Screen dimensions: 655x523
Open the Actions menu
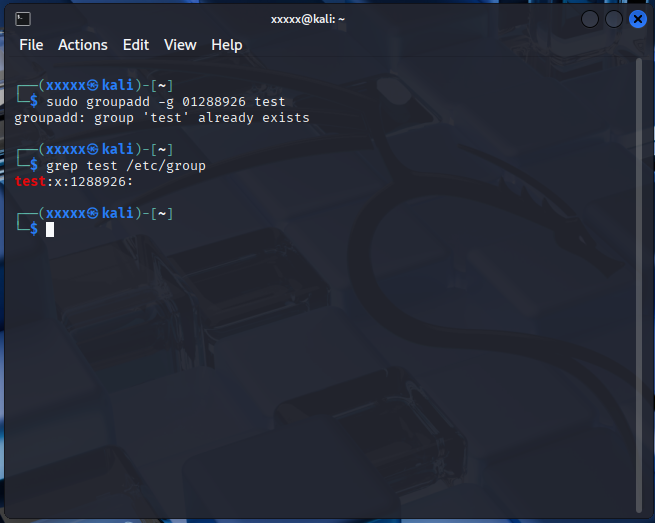tap(82, 45)
